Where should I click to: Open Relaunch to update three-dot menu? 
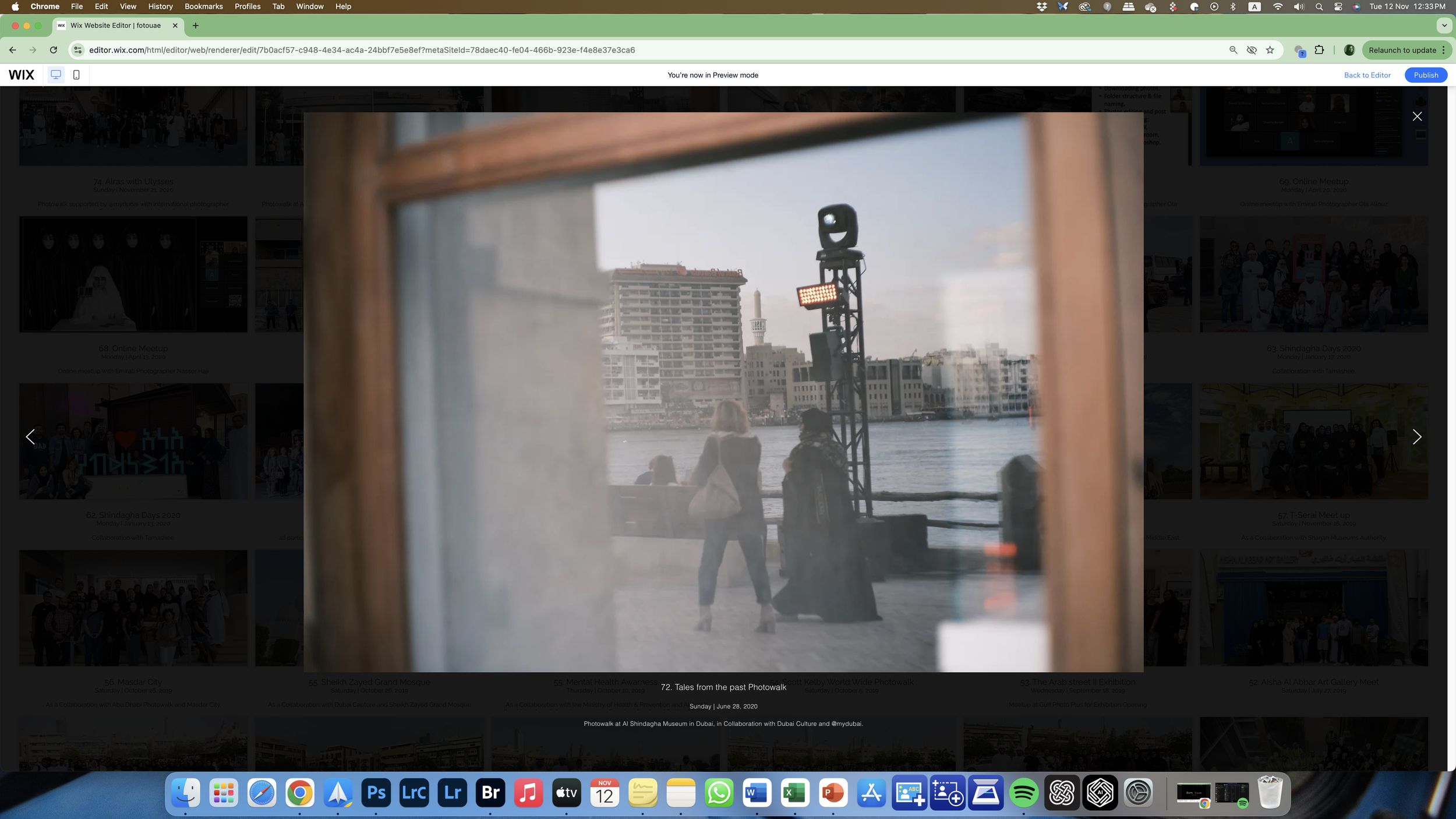pos(1444,50)
